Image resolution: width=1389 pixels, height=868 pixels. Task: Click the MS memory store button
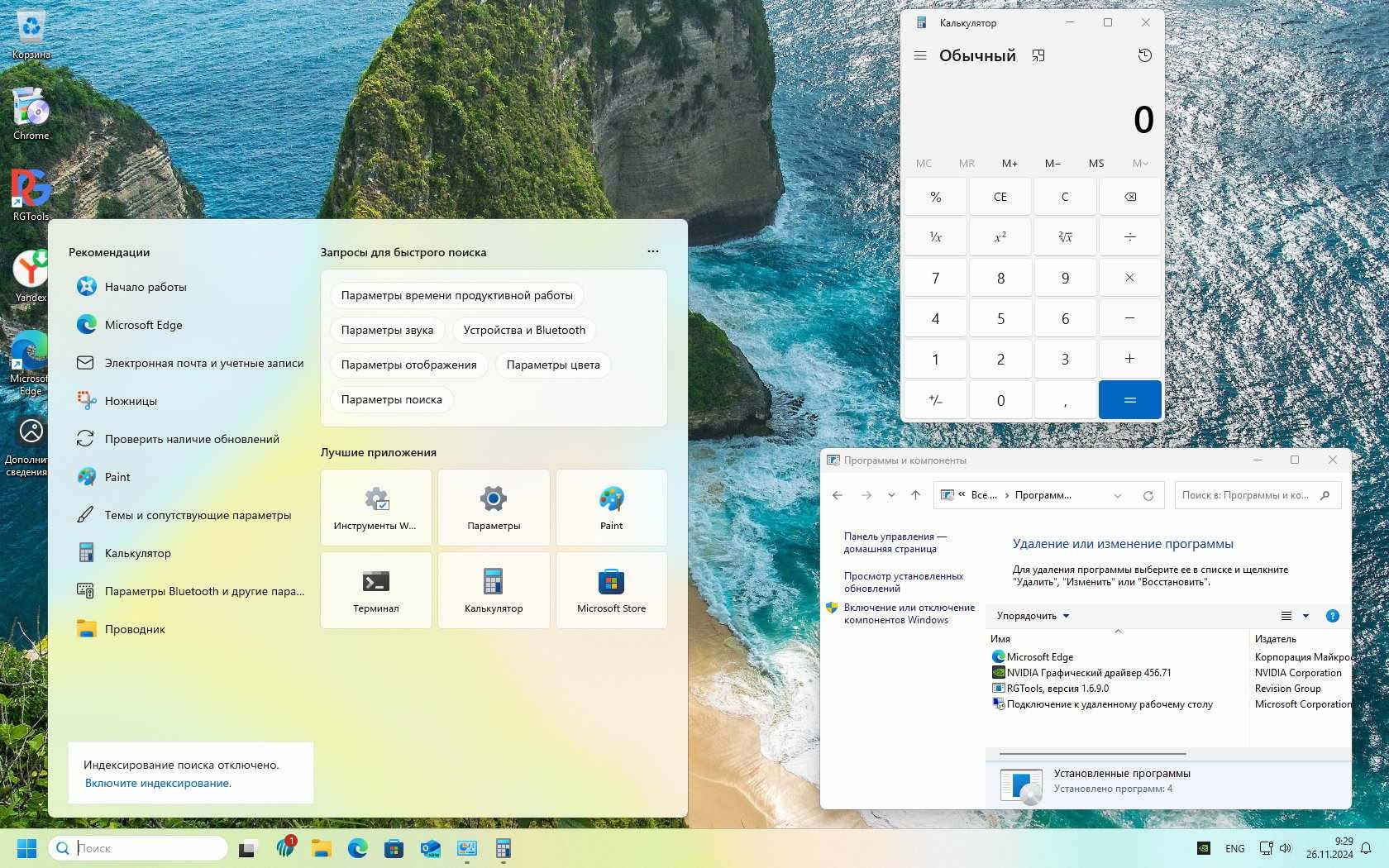(1095, 164)
